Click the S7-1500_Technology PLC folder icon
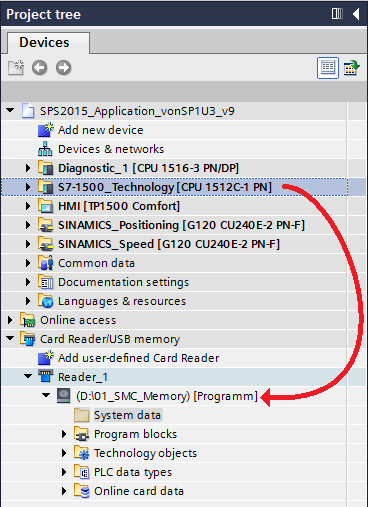 coord(45,187)
